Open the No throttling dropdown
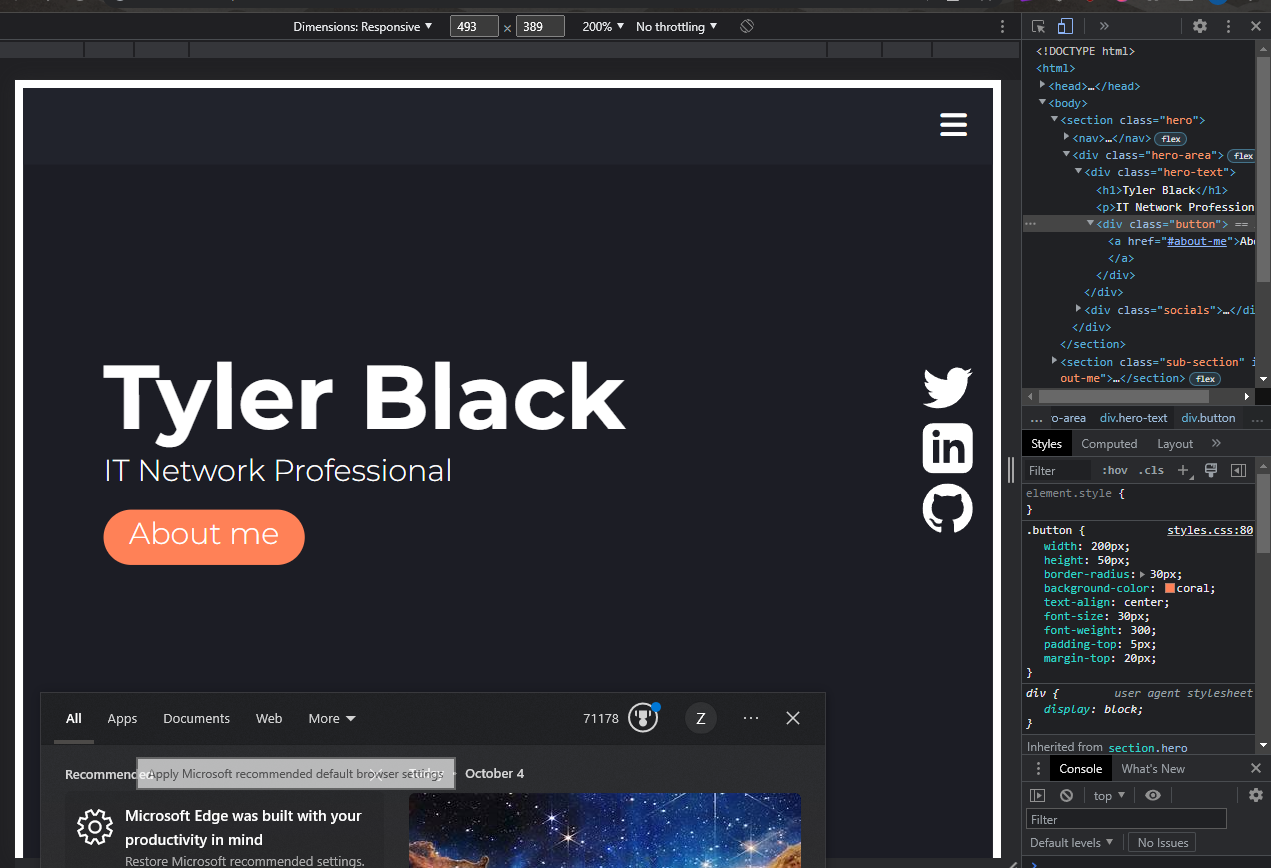1271x868 pixels. coord(676,26)
